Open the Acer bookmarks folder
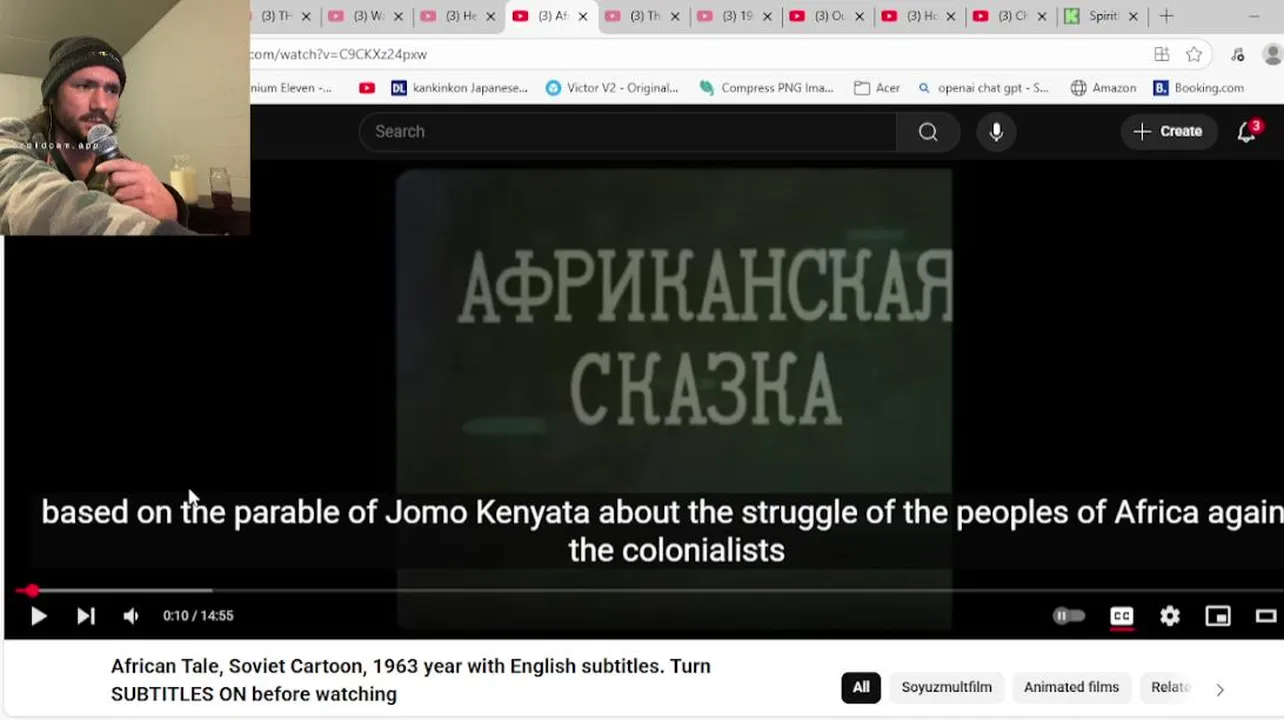The height and width of the screenshot is (720, 1284). tap(877, 88)
